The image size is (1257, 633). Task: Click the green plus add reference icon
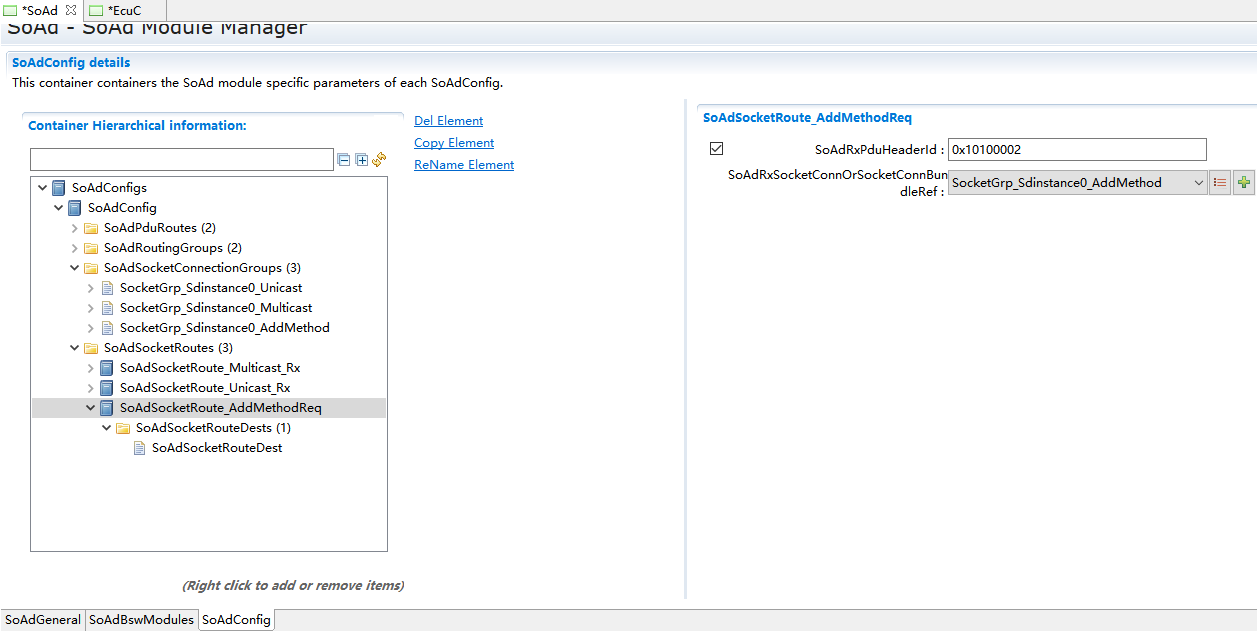click(1243, 183)
